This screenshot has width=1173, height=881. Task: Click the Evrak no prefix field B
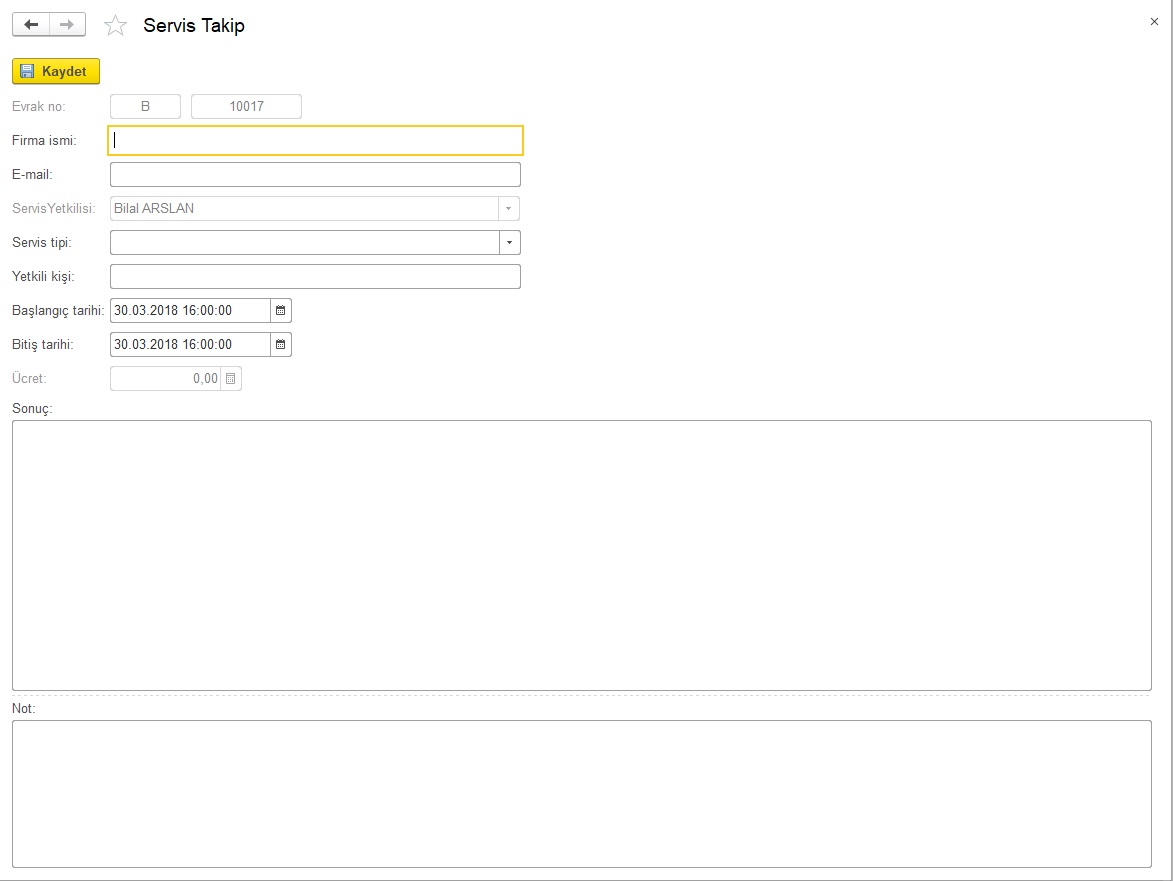[145, 107]
